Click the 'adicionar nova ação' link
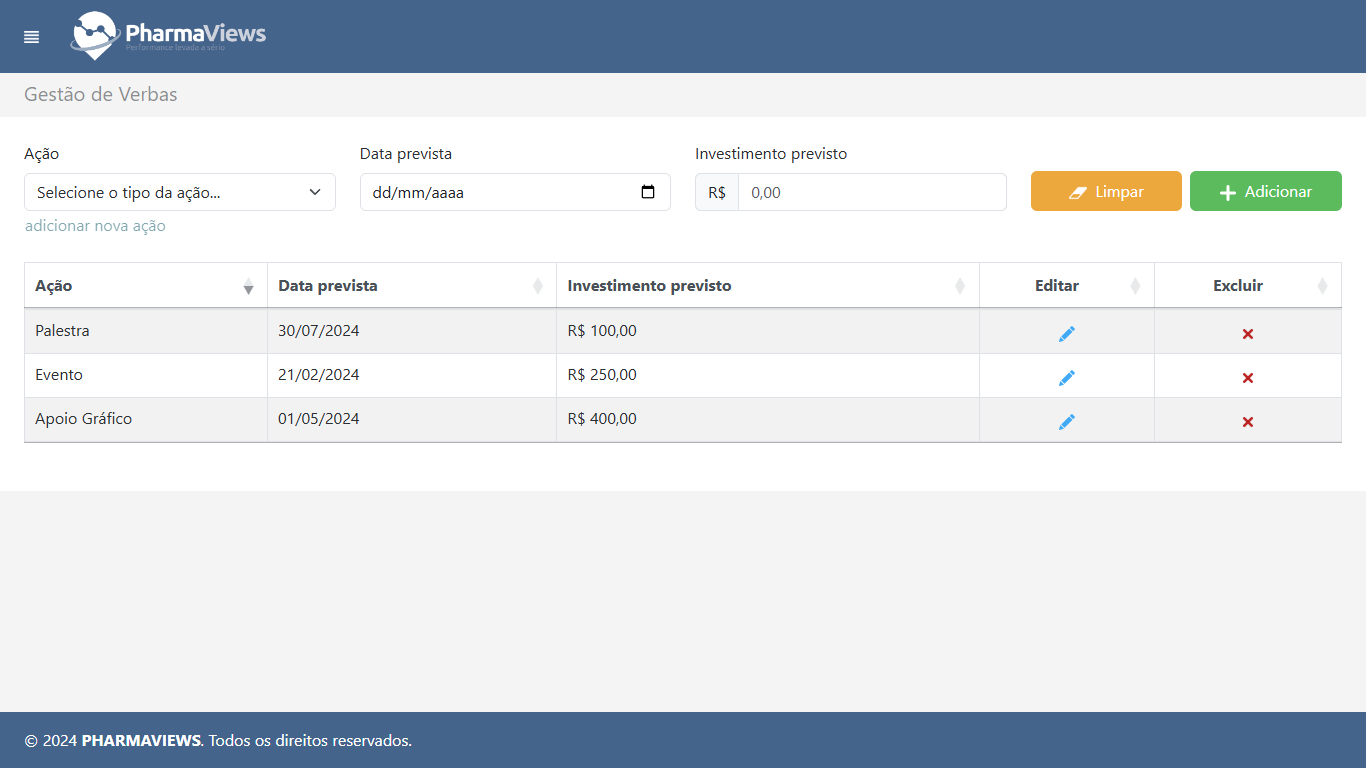This screenshot has height=768, width=1366. (94, 226)
